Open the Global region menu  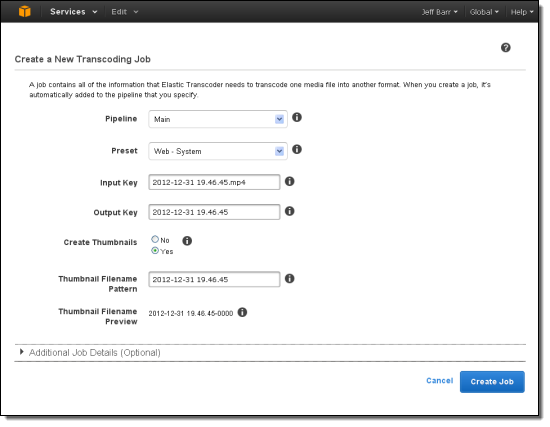[x=484, y=12]
